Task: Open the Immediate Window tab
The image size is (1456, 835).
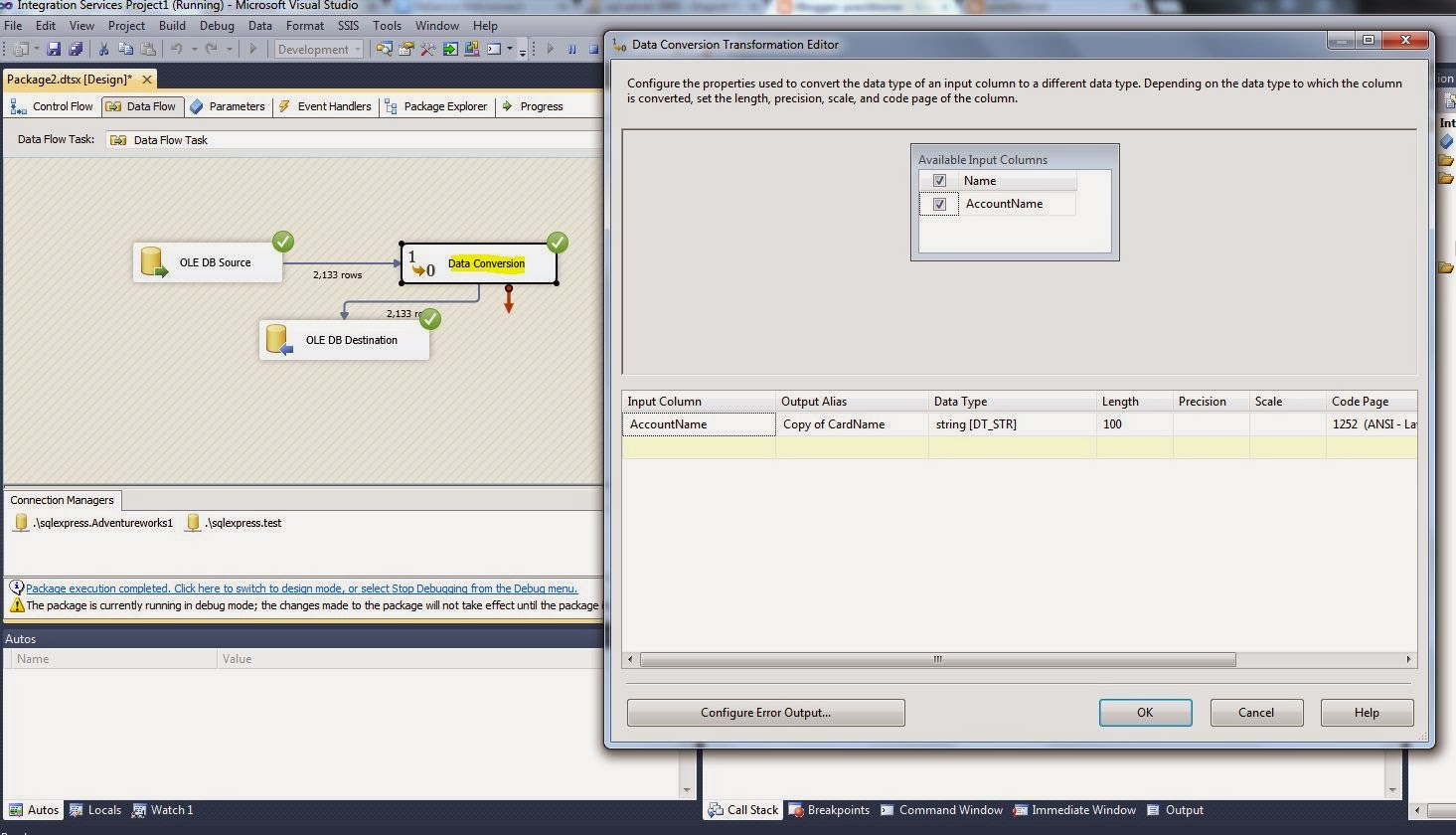Action: click(1074, 810)
